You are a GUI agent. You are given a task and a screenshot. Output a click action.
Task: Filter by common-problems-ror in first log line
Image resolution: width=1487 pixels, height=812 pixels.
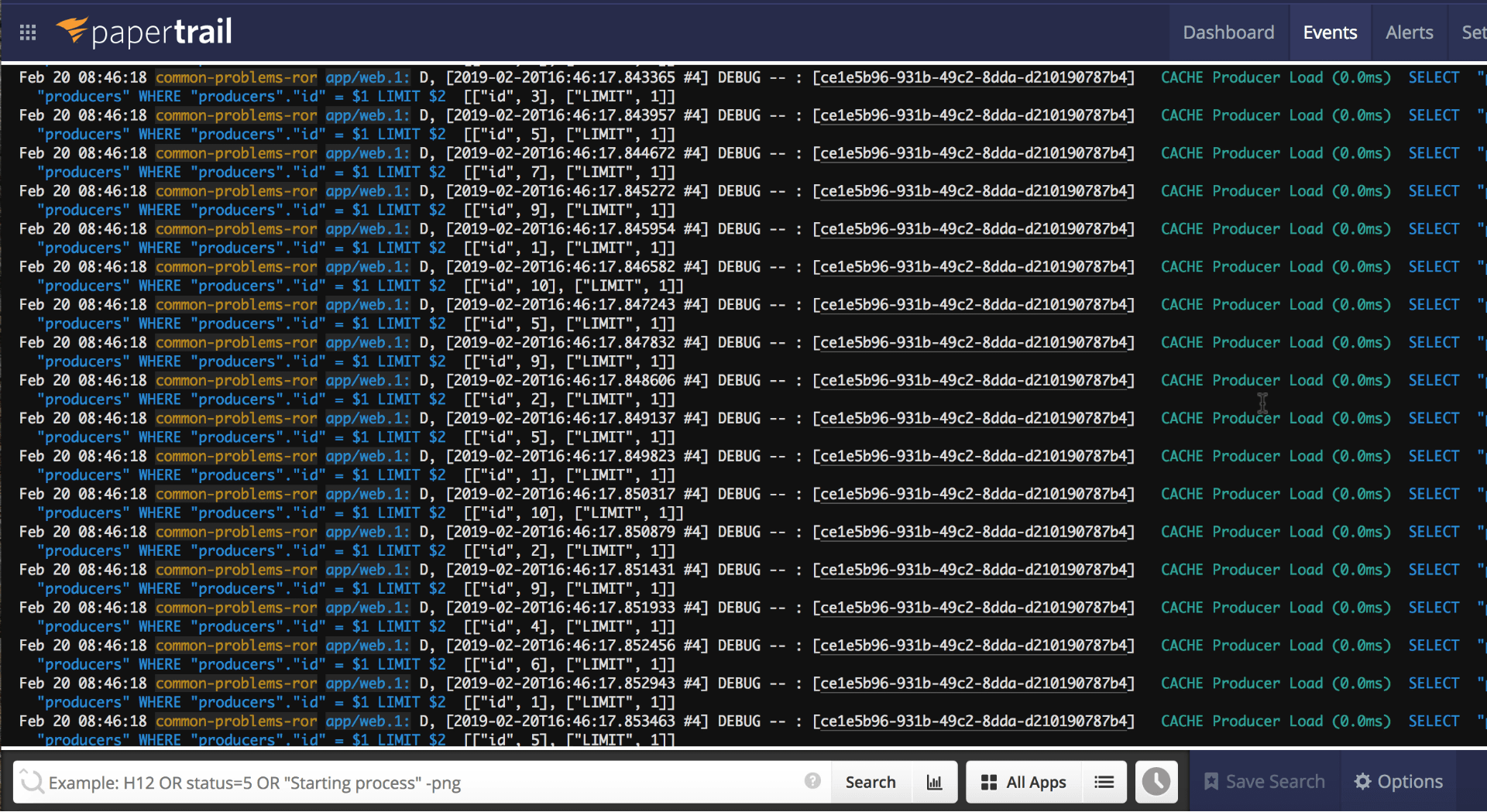coord(236,77)
